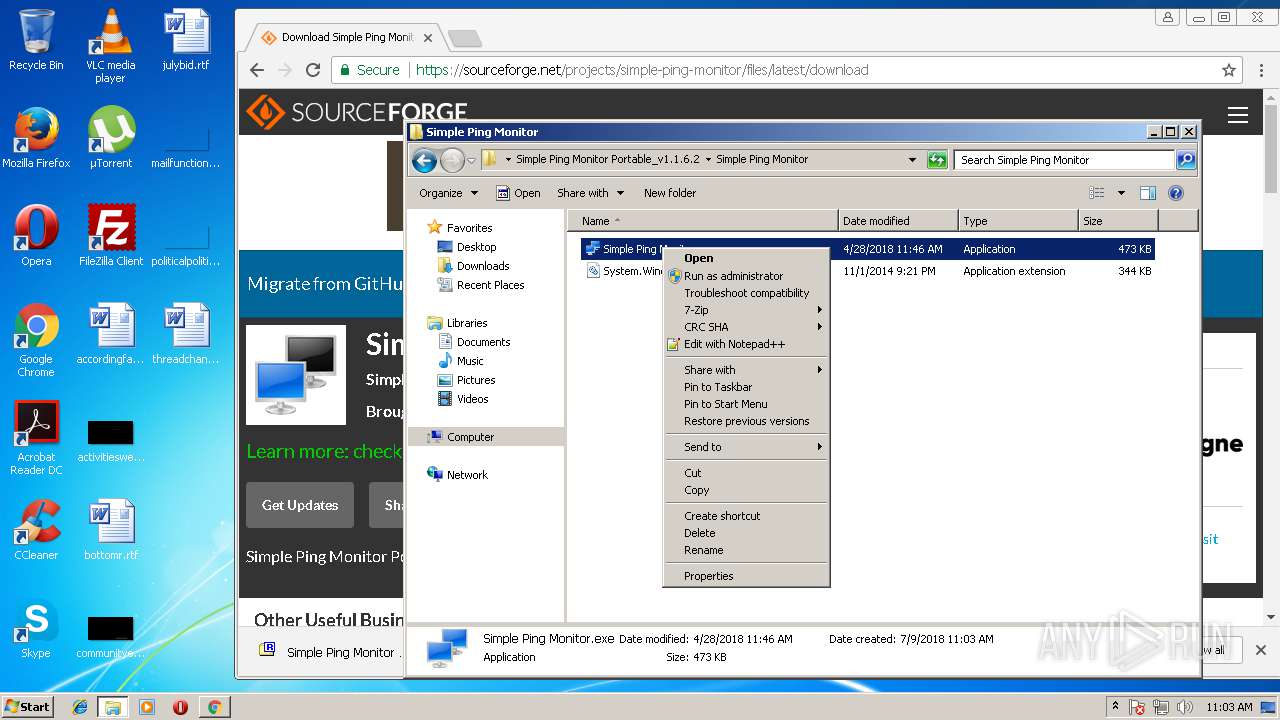
Task: Click the Chrome address bar URL
Action: pos(642,70)
